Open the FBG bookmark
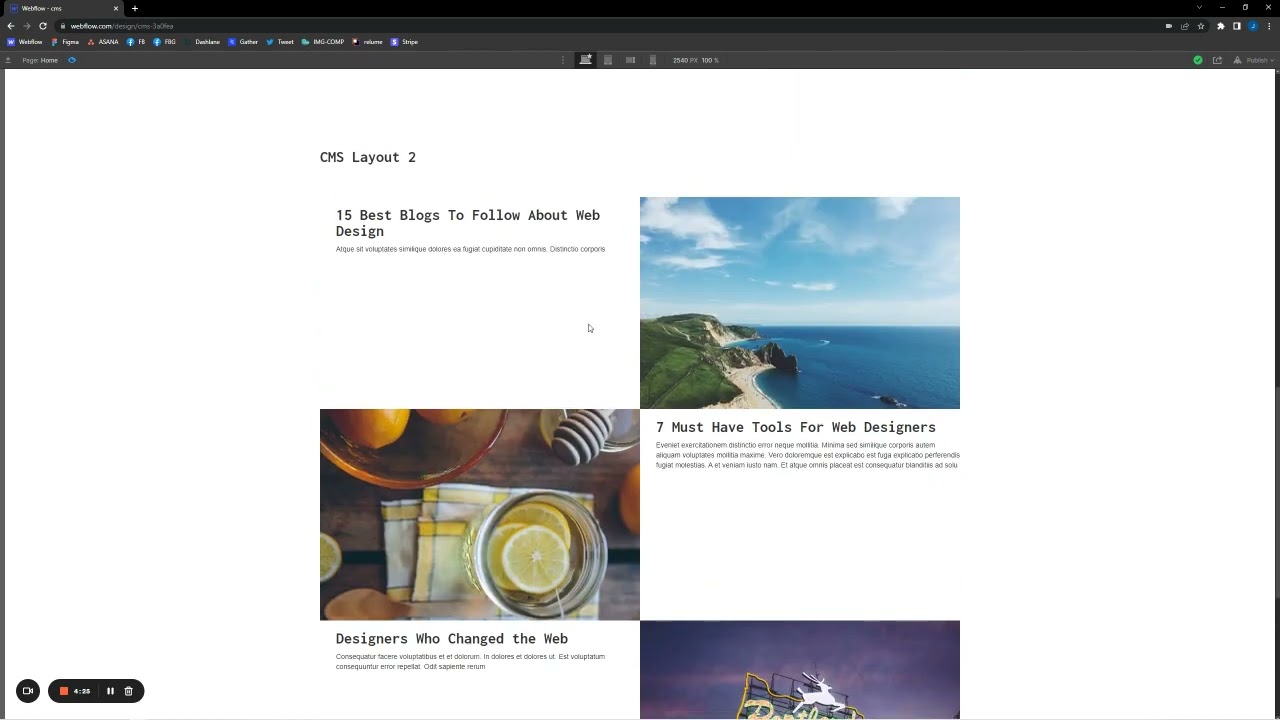This screenshot has width=1280, height=720. [x=164, y=42]
